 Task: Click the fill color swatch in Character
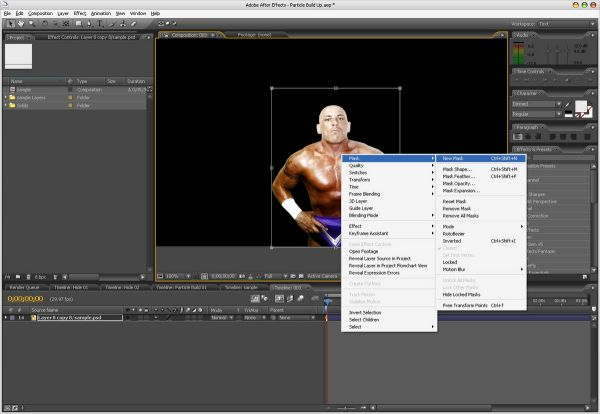[580, 106]
